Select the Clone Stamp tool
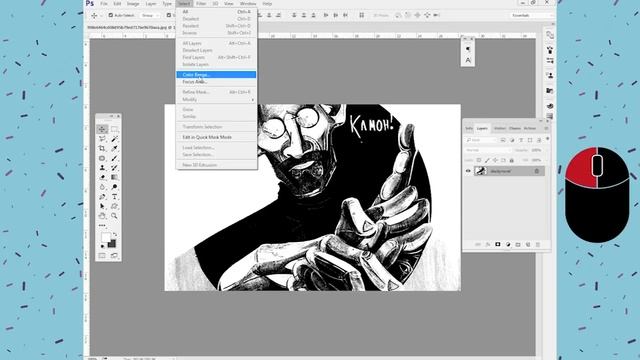This screenshot has width=640, height=360. click(102, 167)
